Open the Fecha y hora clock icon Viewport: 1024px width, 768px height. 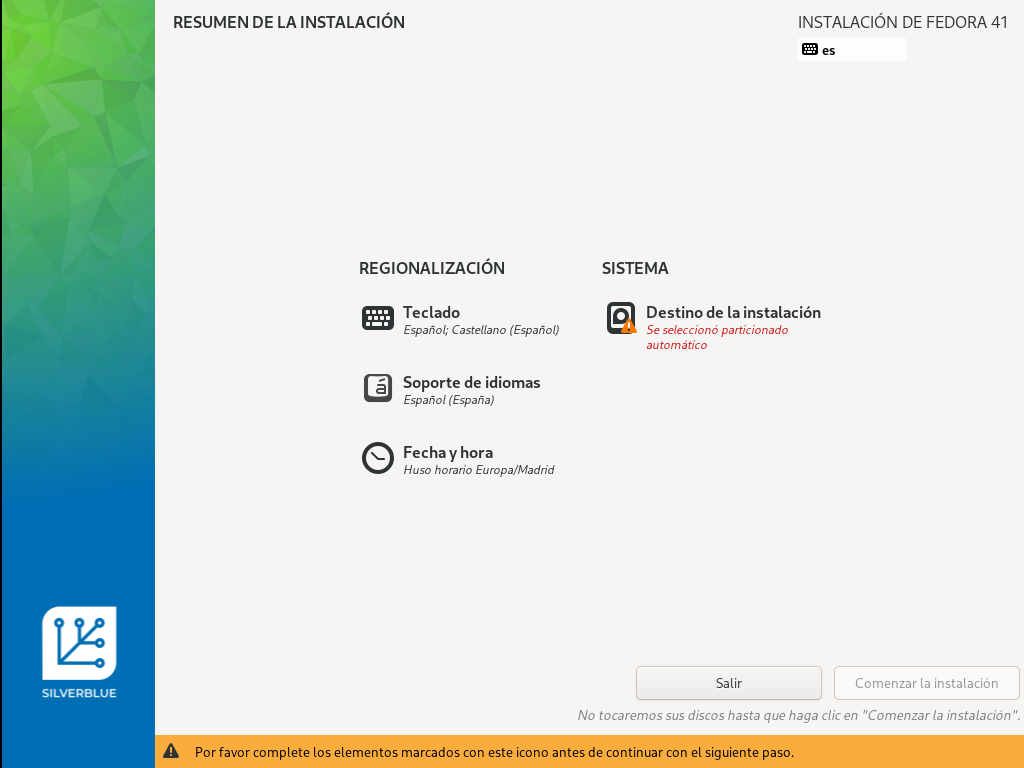377,458
